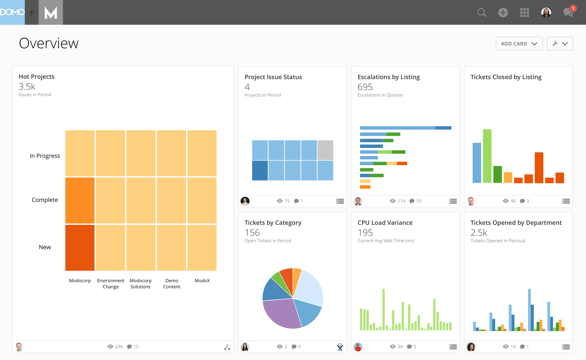The image size is (586, 360).
Task: Click the Tickets by Category owner avatar
Action: click(245, 347)
